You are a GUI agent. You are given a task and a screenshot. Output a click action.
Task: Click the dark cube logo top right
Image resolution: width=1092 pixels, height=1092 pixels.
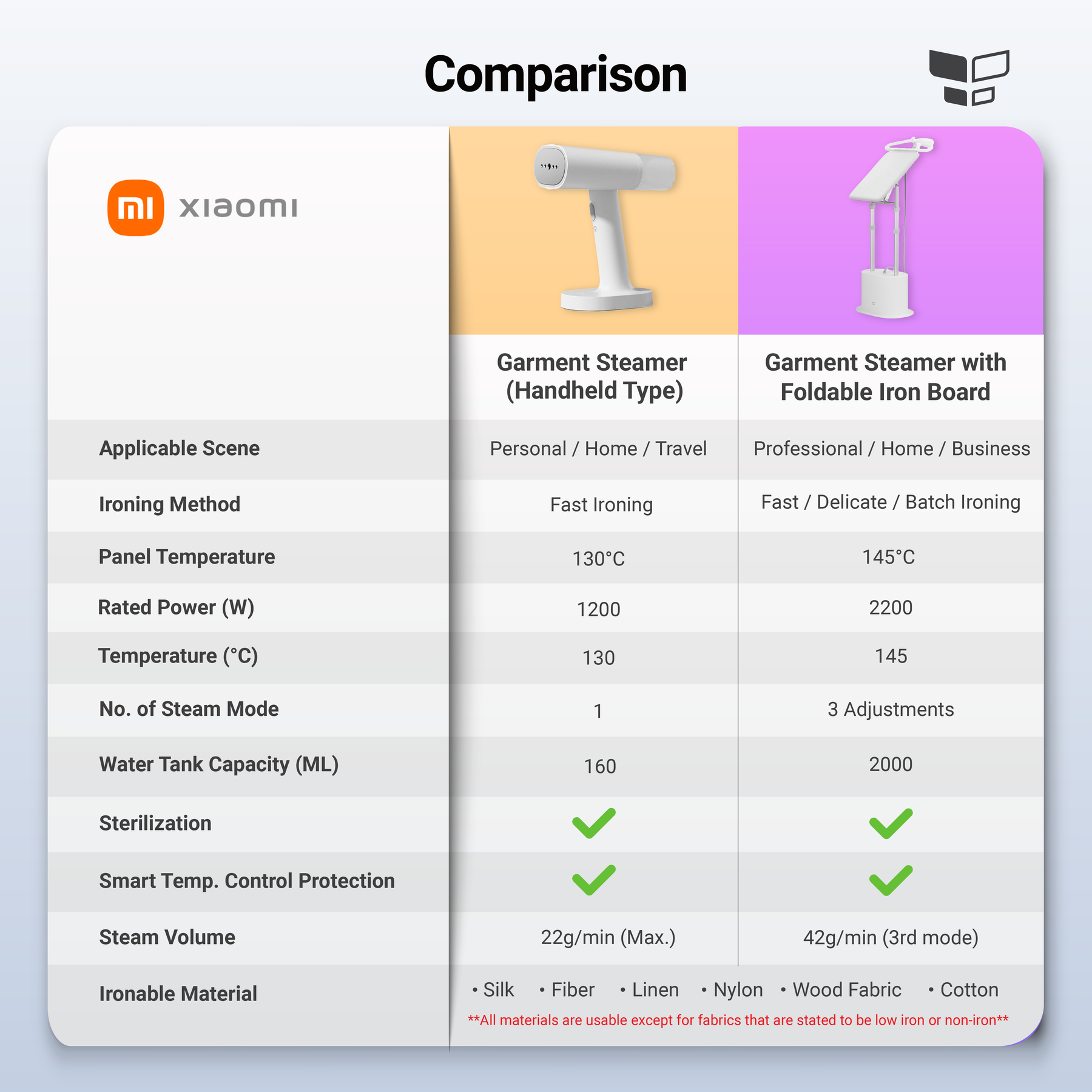click(x=969, y=78)
